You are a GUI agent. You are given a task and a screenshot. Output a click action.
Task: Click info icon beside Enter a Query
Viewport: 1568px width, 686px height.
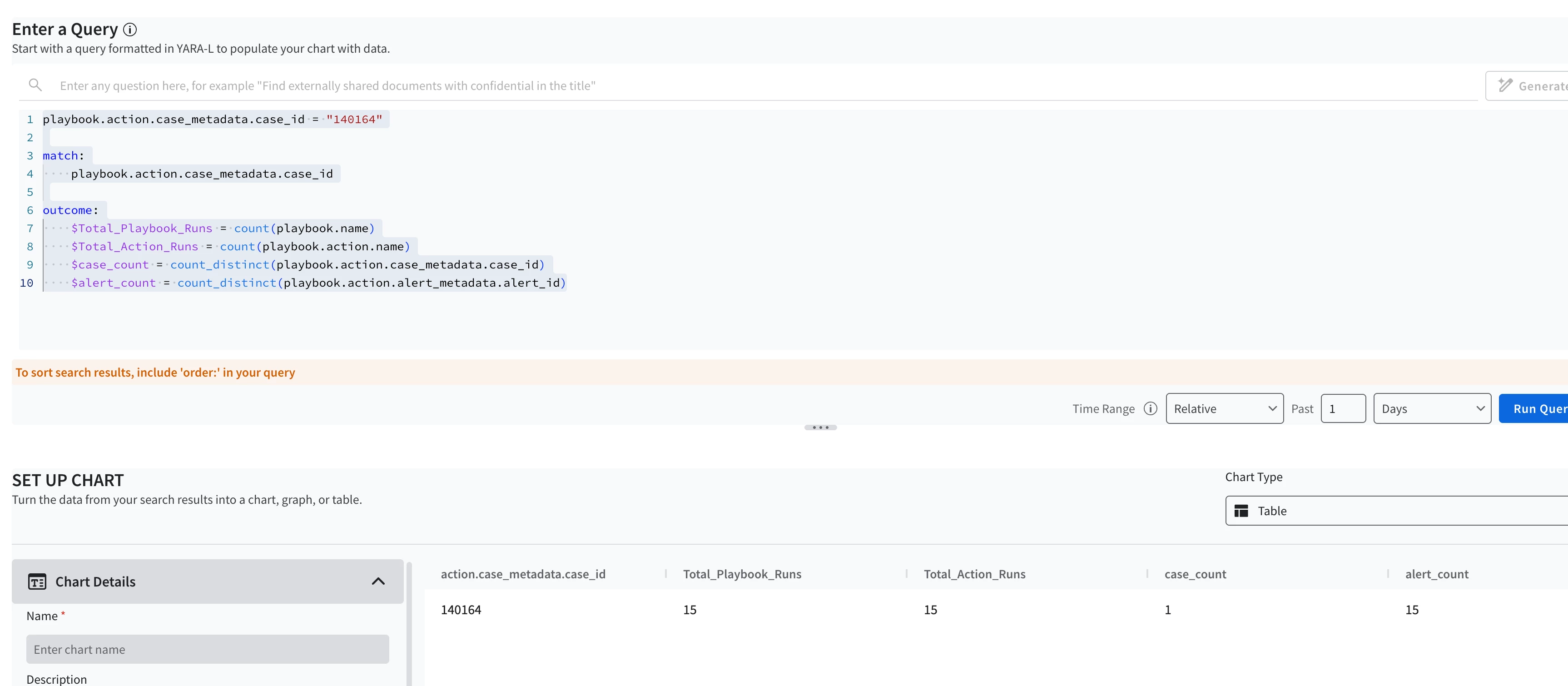129,29
